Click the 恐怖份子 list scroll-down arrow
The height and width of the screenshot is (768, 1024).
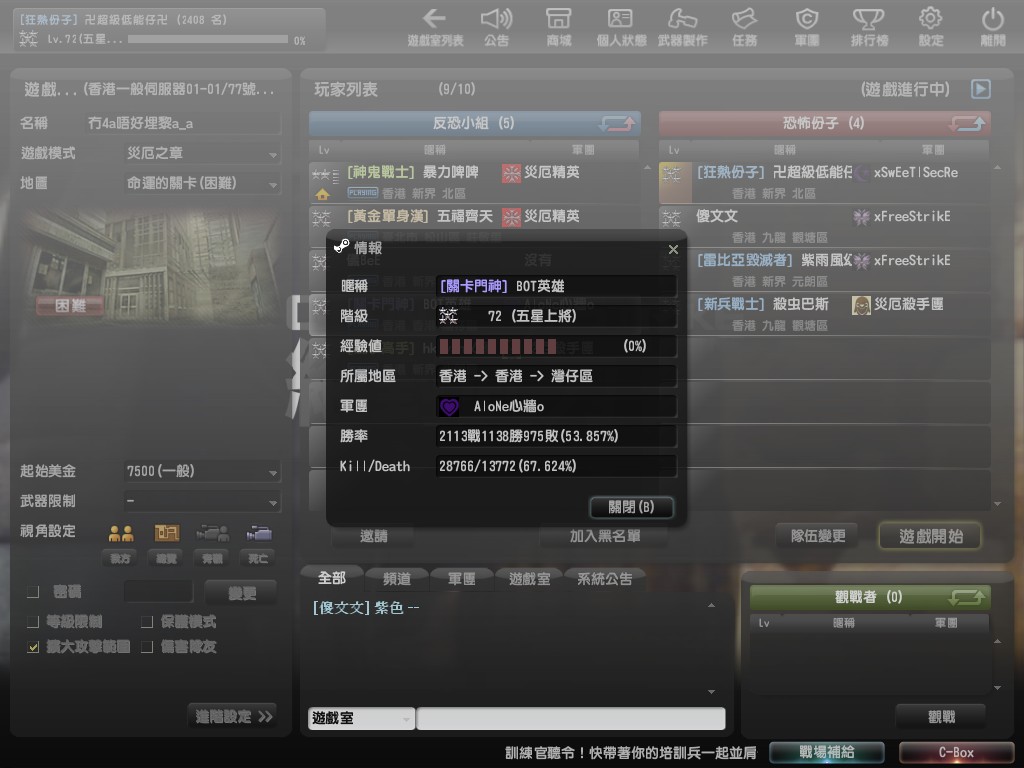click(x=997, y=504)
